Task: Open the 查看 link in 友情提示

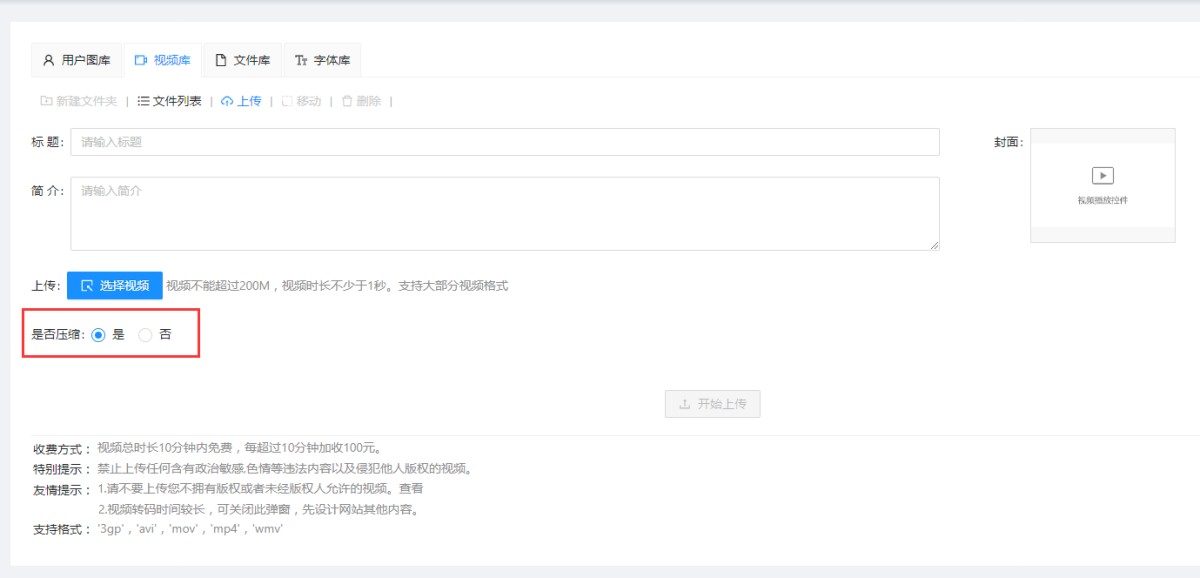Action: click(x=411, y=489)
